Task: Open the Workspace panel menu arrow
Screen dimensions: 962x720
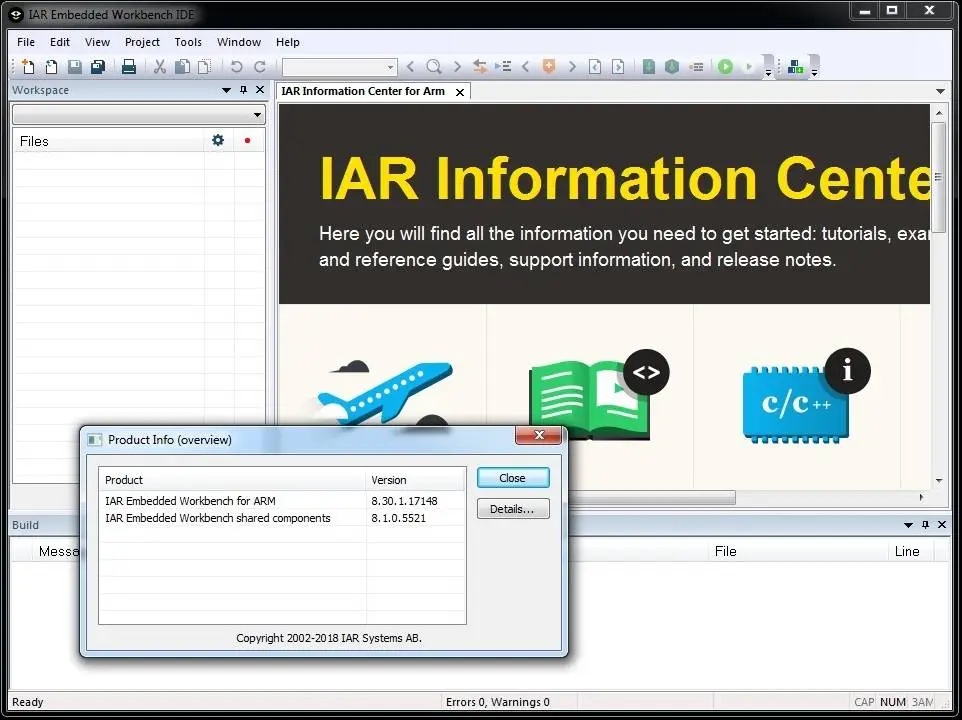Action: tap(226, 90)
